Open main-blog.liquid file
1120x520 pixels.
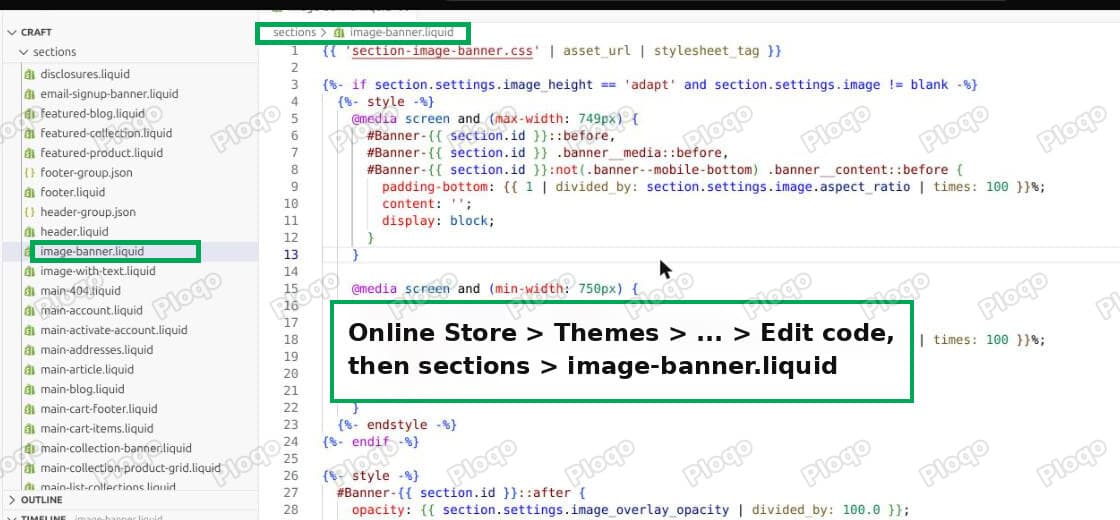click(82, 389)
